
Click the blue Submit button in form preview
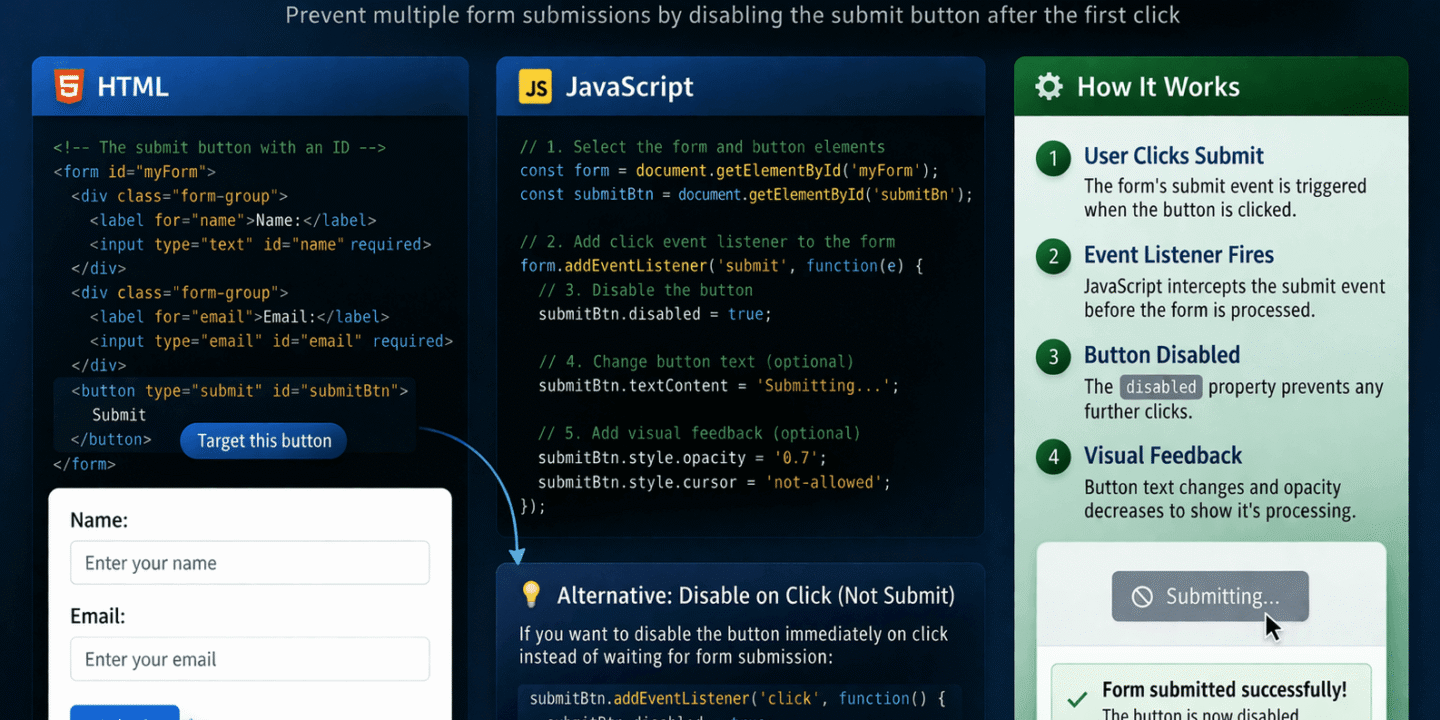pyautogui.click(x=124, y=714)
